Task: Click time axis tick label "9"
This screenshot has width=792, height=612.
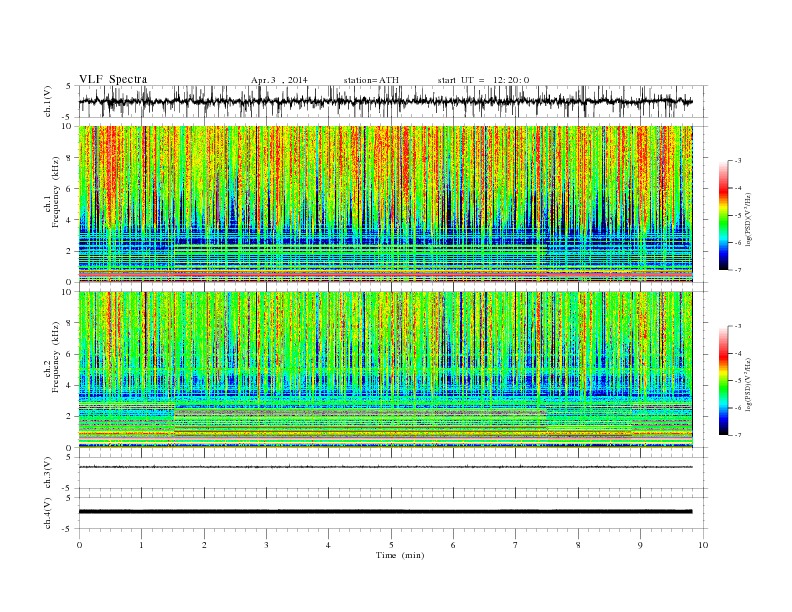Action: pos(640,545)
